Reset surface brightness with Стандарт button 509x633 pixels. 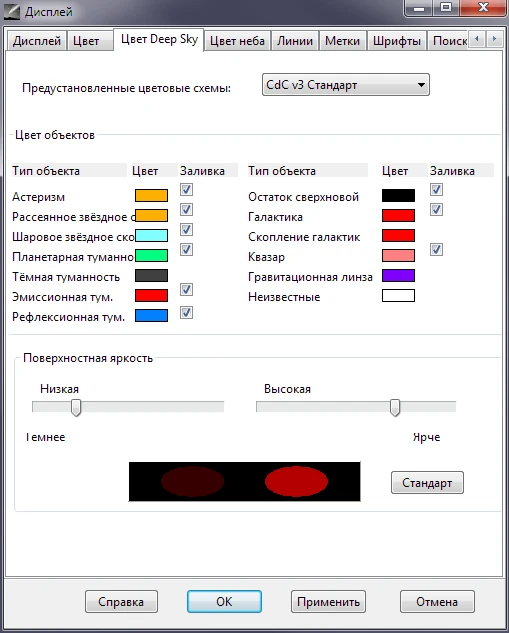click(x=427, y=482)
